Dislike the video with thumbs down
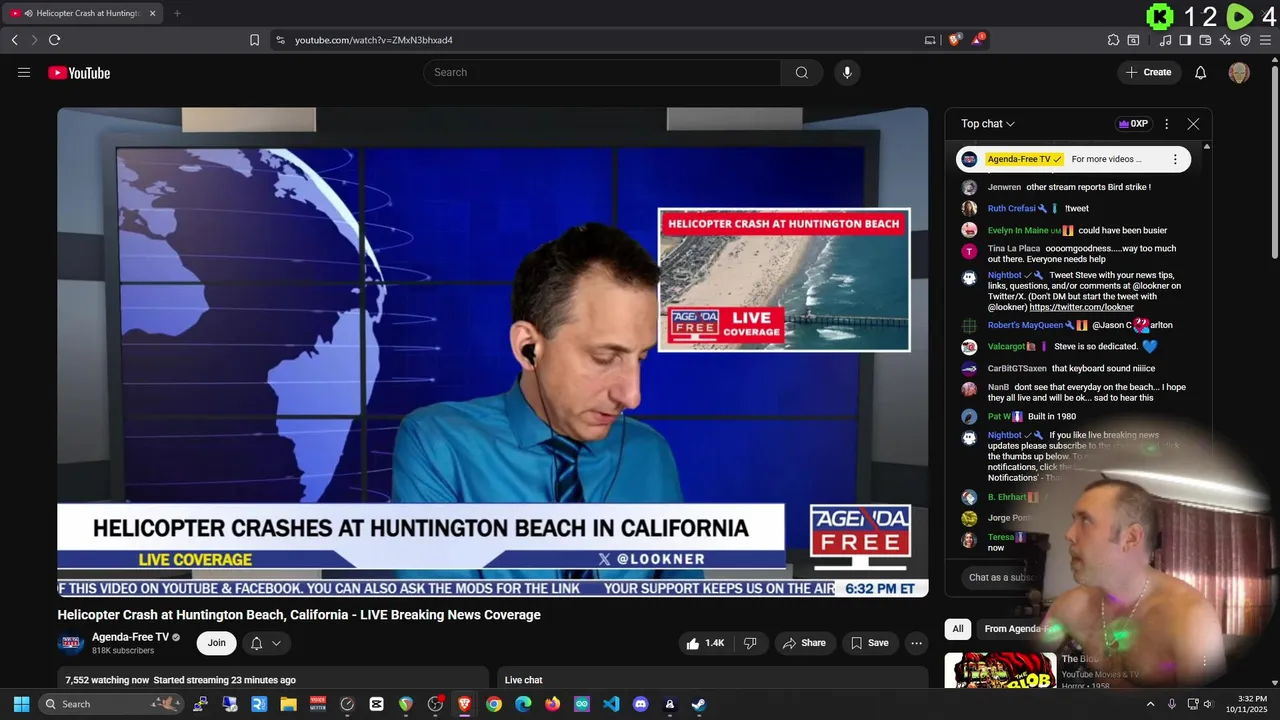The width and height of the screenshot is (1280, 720). click(751, 643)
